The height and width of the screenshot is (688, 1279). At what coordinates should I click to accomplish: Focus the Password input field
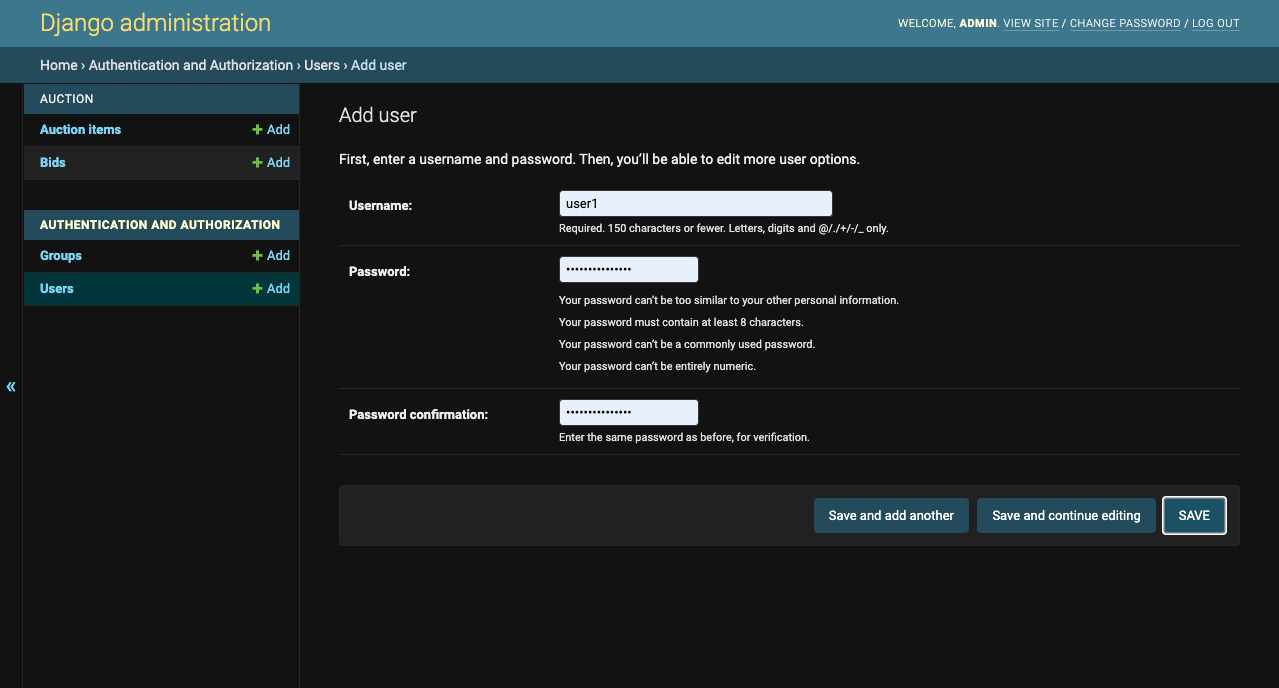628,270
